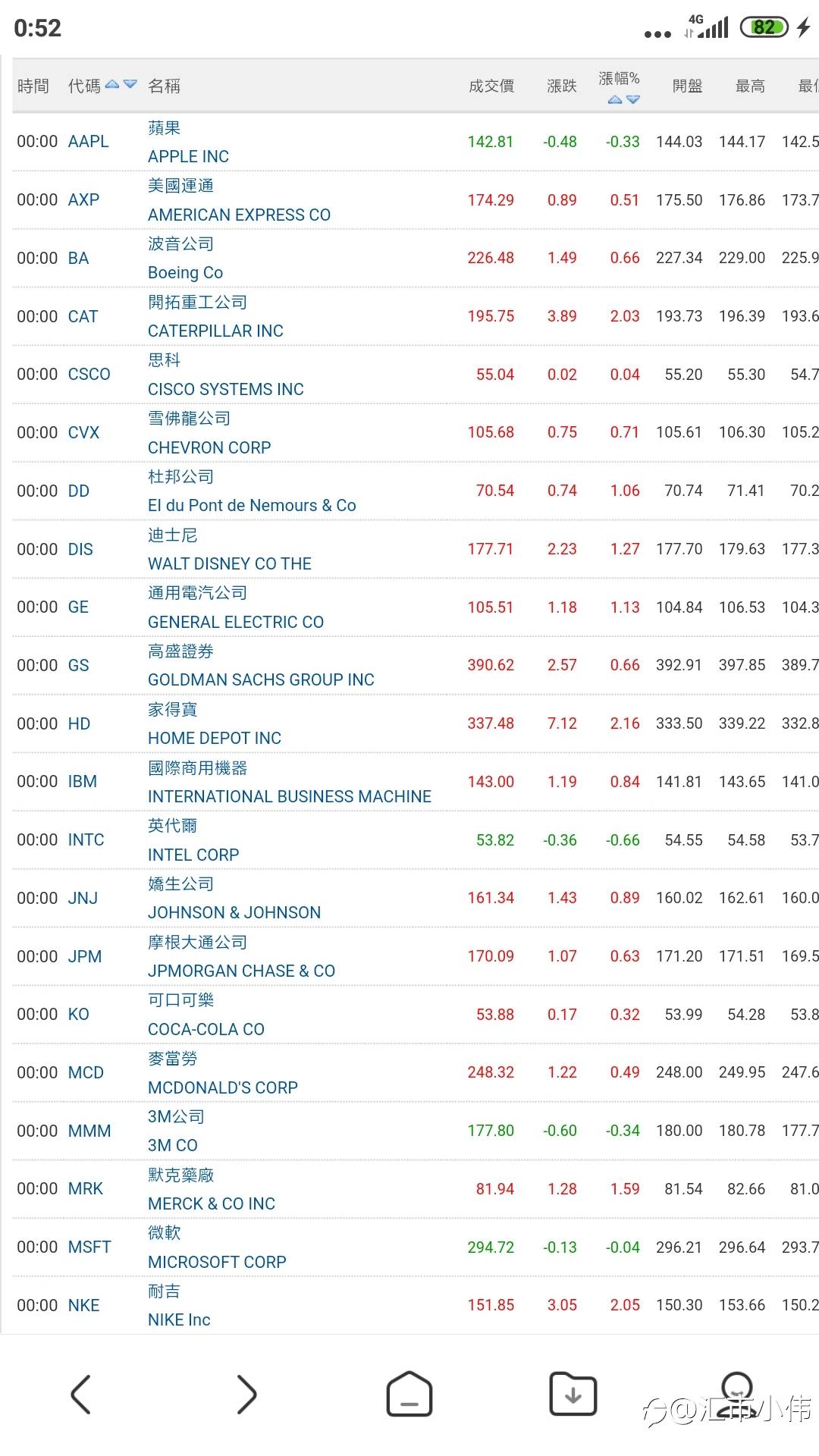Open JPMORGAN CHASE & CO link
The width and height of the screenshot is (819, 1456).
(x=241, y=971)
